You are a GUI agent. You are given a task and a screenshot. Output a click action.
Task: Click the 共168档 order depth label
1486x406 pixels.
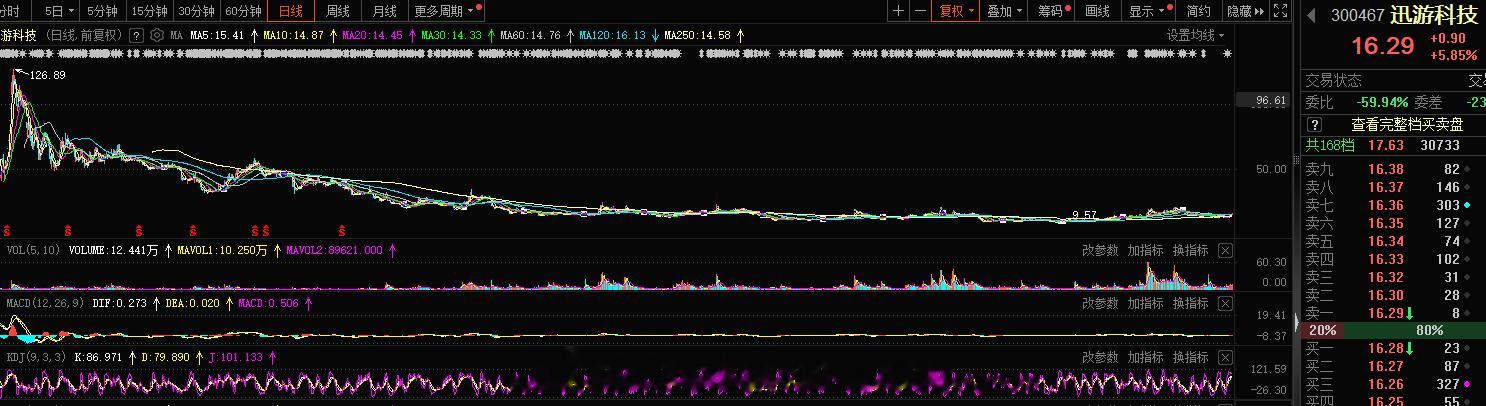click(x=1330, y=145)
